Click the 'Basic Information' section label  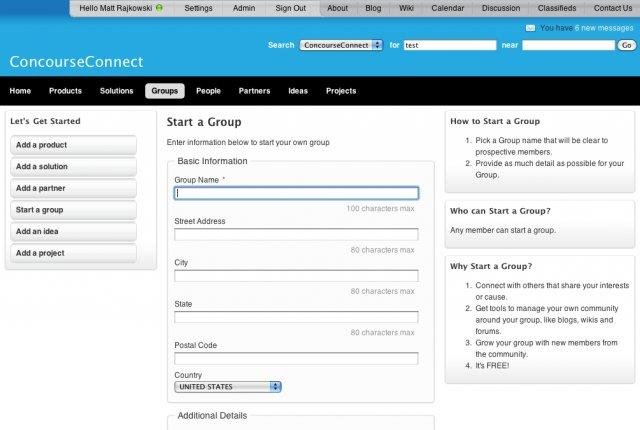[x=212, y=161]
